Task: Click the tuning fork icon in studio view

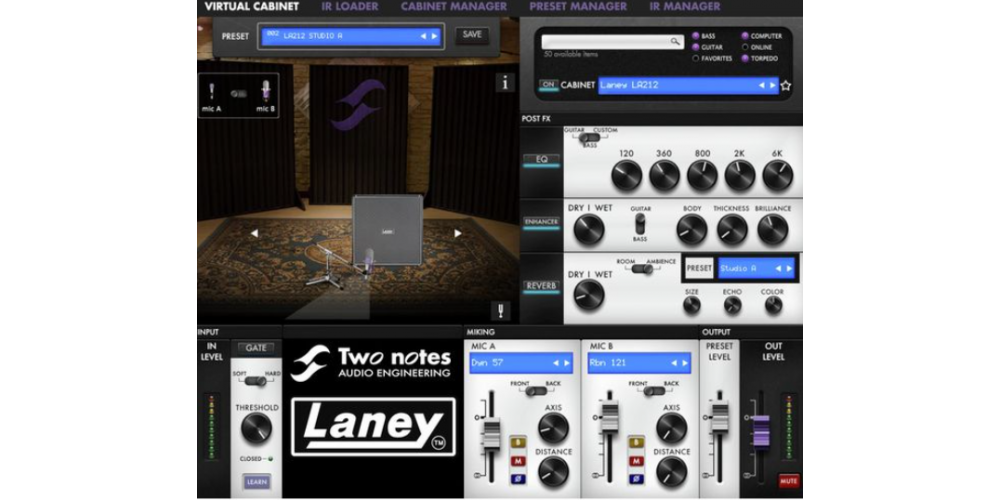Action: click(501, 311)
